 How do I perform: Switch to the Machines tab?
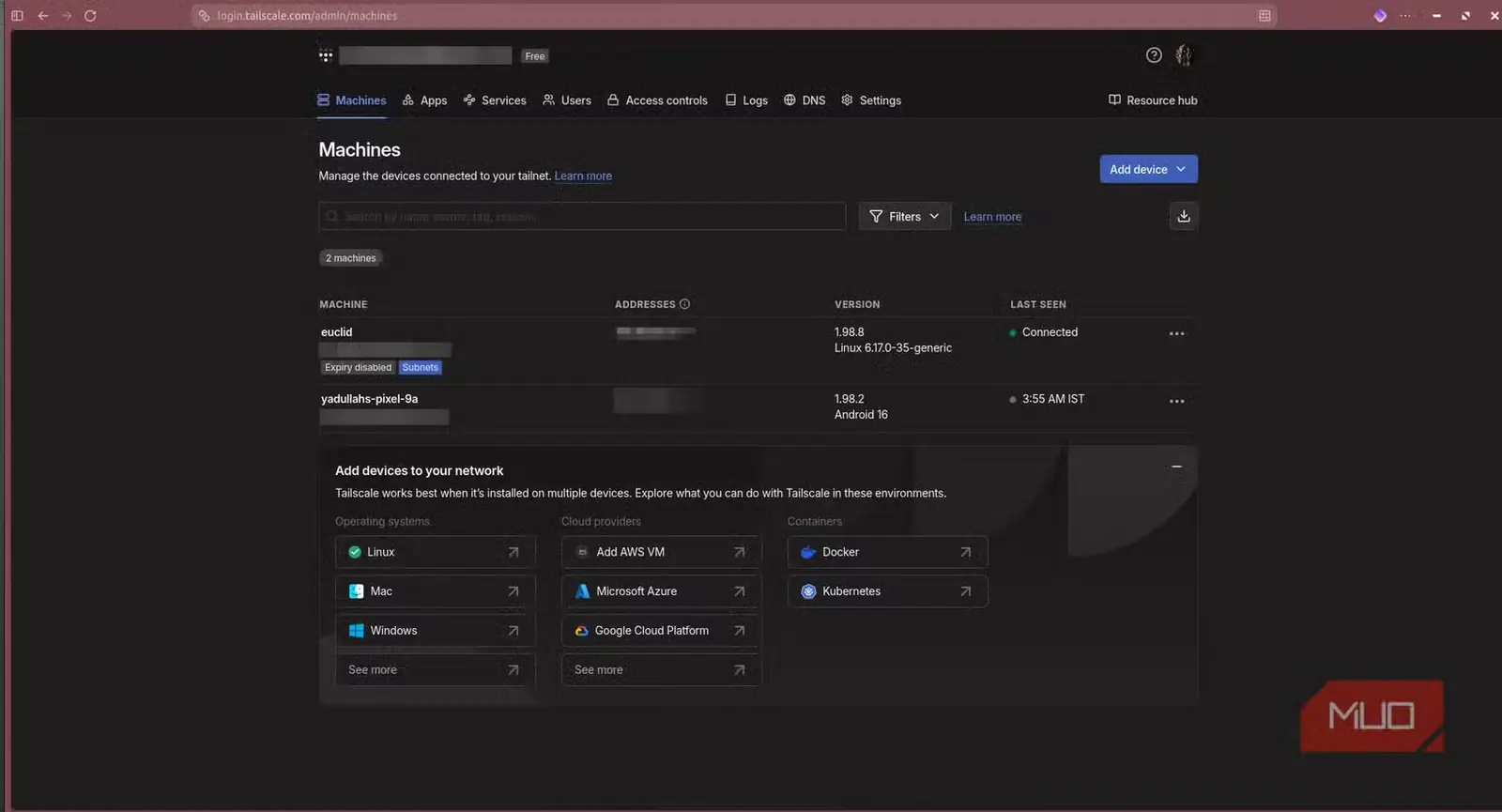tap(351, 100)
